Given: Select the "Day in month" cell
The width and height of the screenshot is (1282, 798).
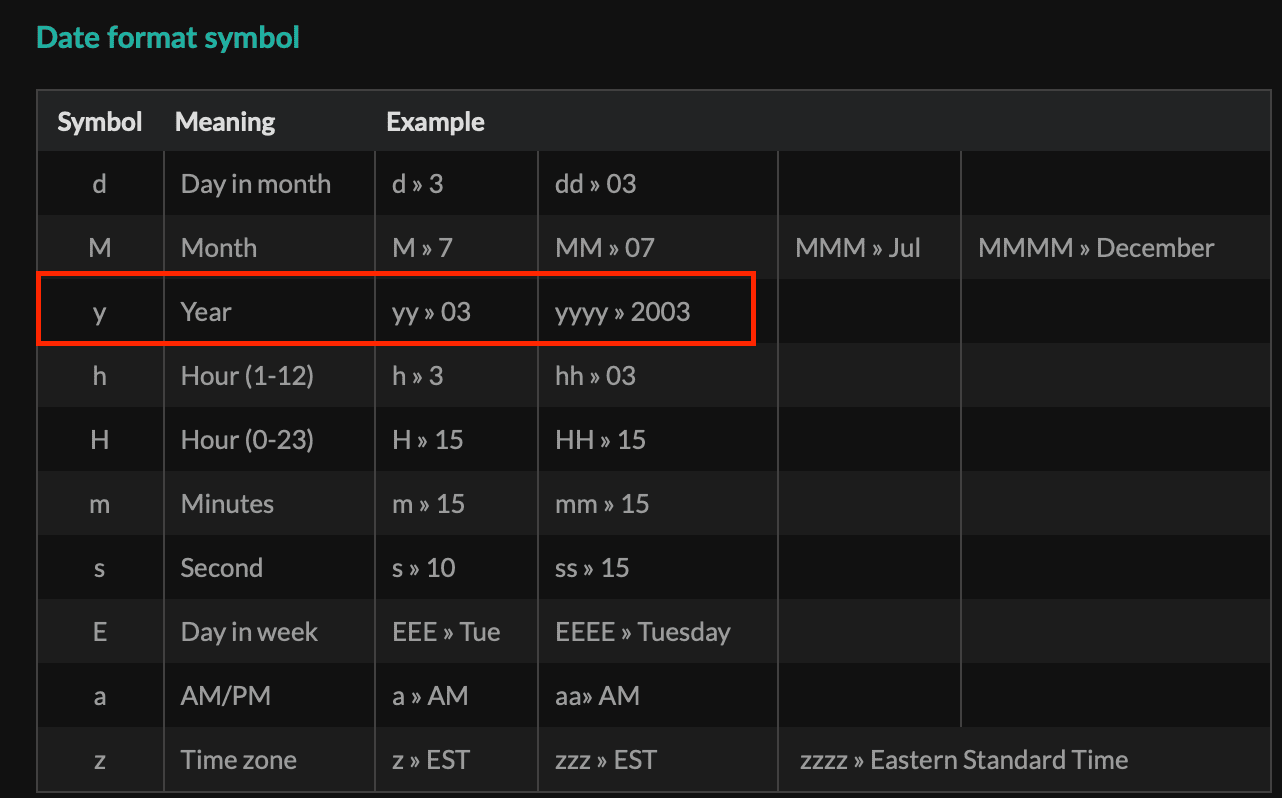Looking at the screenshot, I should [255, 184].
